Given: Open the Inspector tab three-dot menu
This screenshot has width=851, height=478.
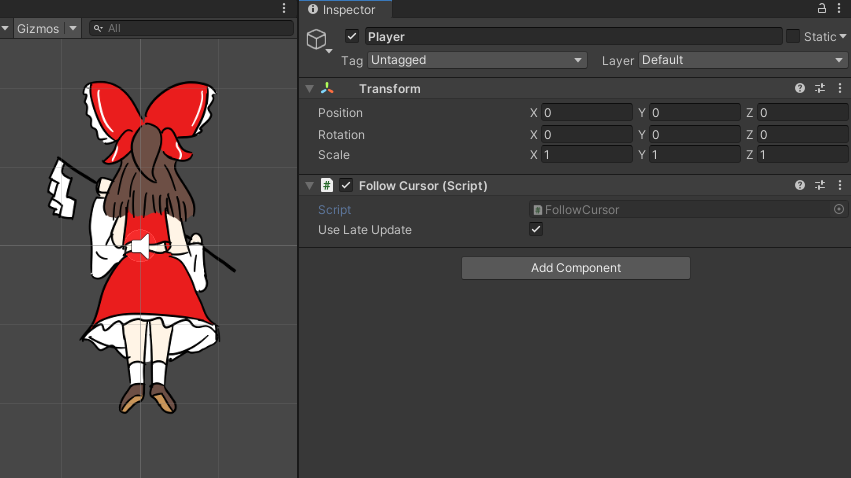Looking at the screenshot, I should pyautogui.click(x=839, y=8).
